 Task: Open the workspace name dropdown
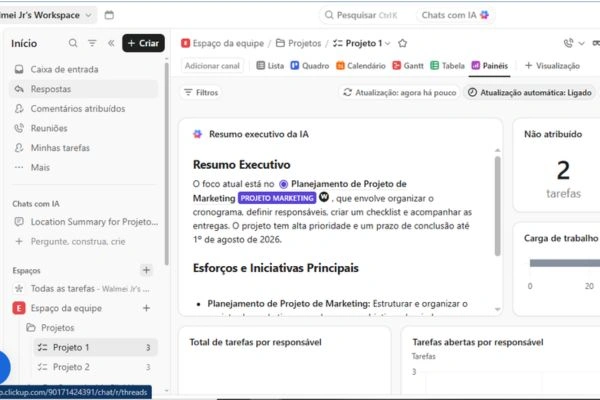pyautogui.click(x=46, y=15)
